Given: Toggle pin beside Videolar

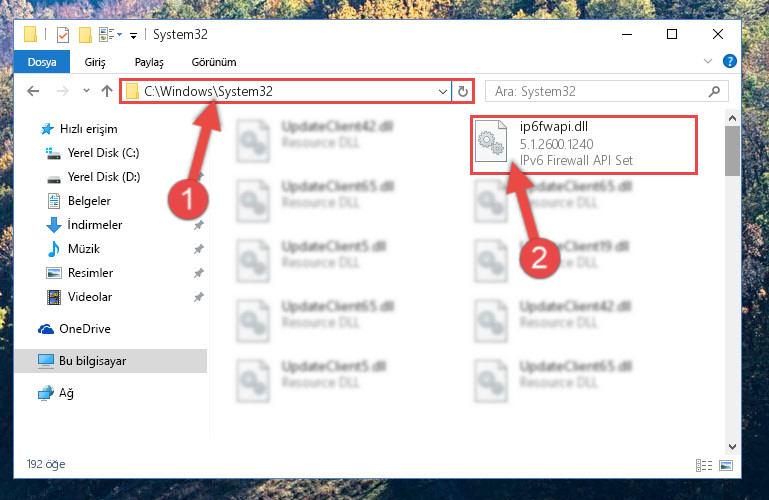Looking at the screenshot, I should pyautogui.click(x=199, y=297).
